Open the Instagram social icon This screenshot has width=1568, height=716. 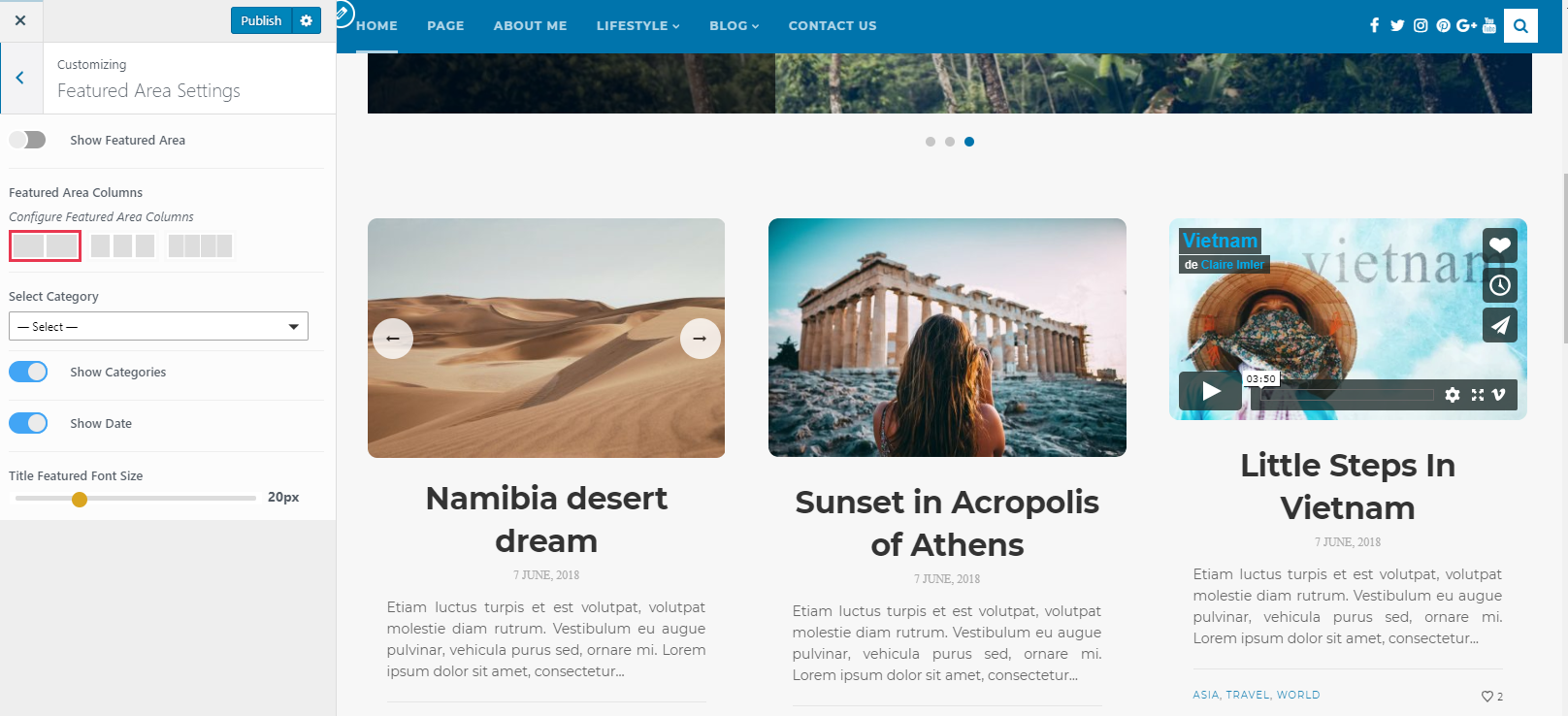[x=1421, y=25]
